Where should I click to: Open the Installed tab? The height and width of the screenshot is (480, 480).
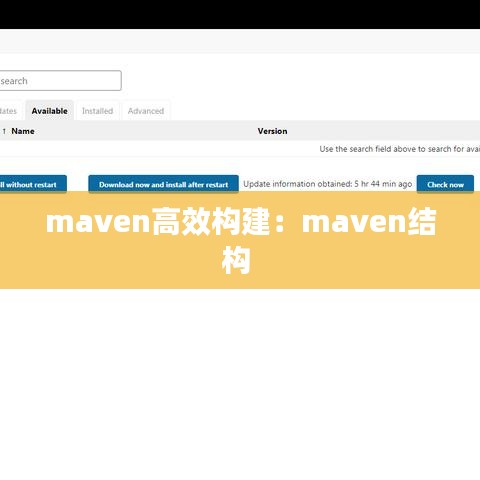point(97,111)
